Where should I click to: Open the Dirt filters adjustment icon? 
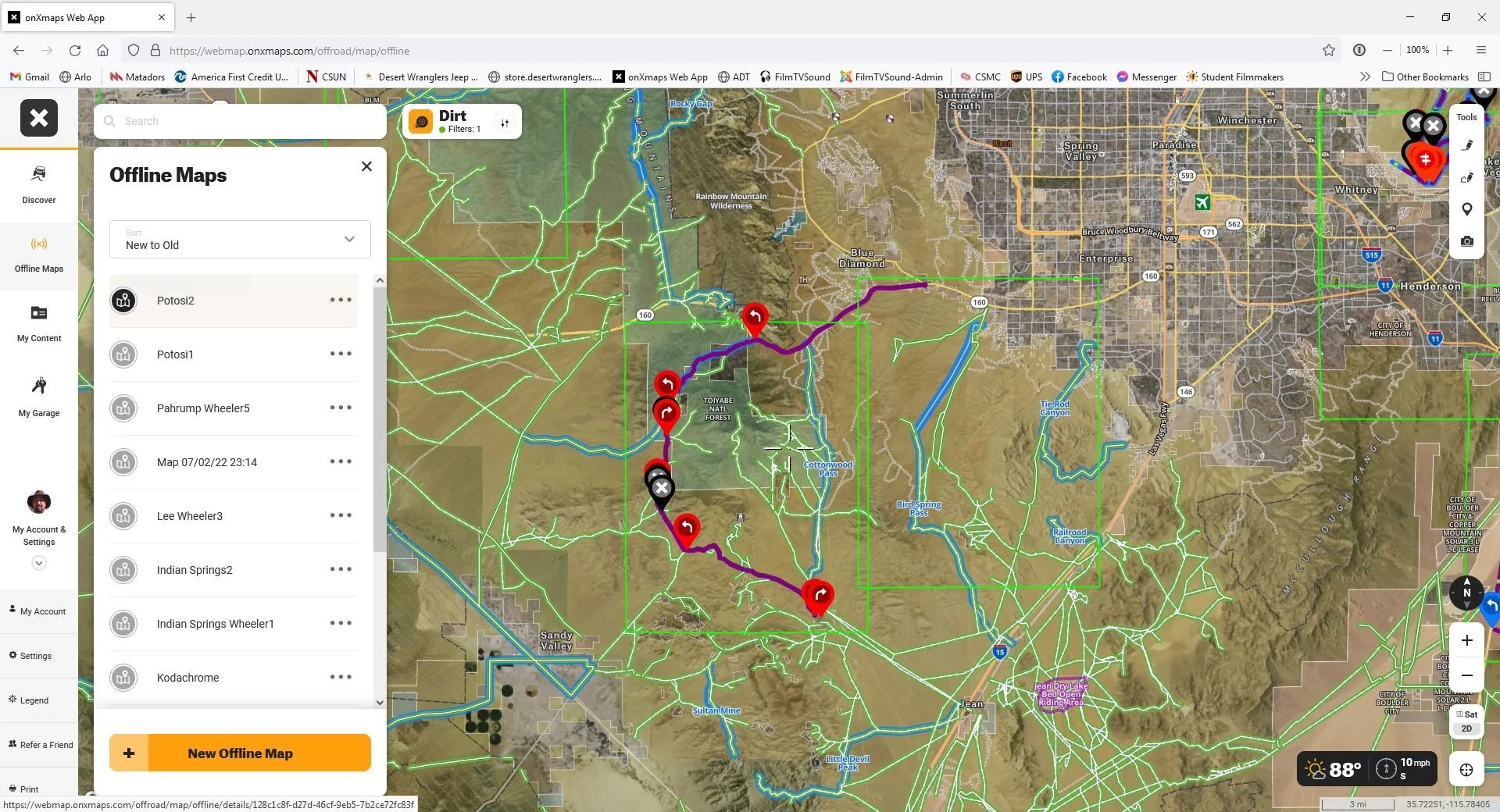click(505, 123)
